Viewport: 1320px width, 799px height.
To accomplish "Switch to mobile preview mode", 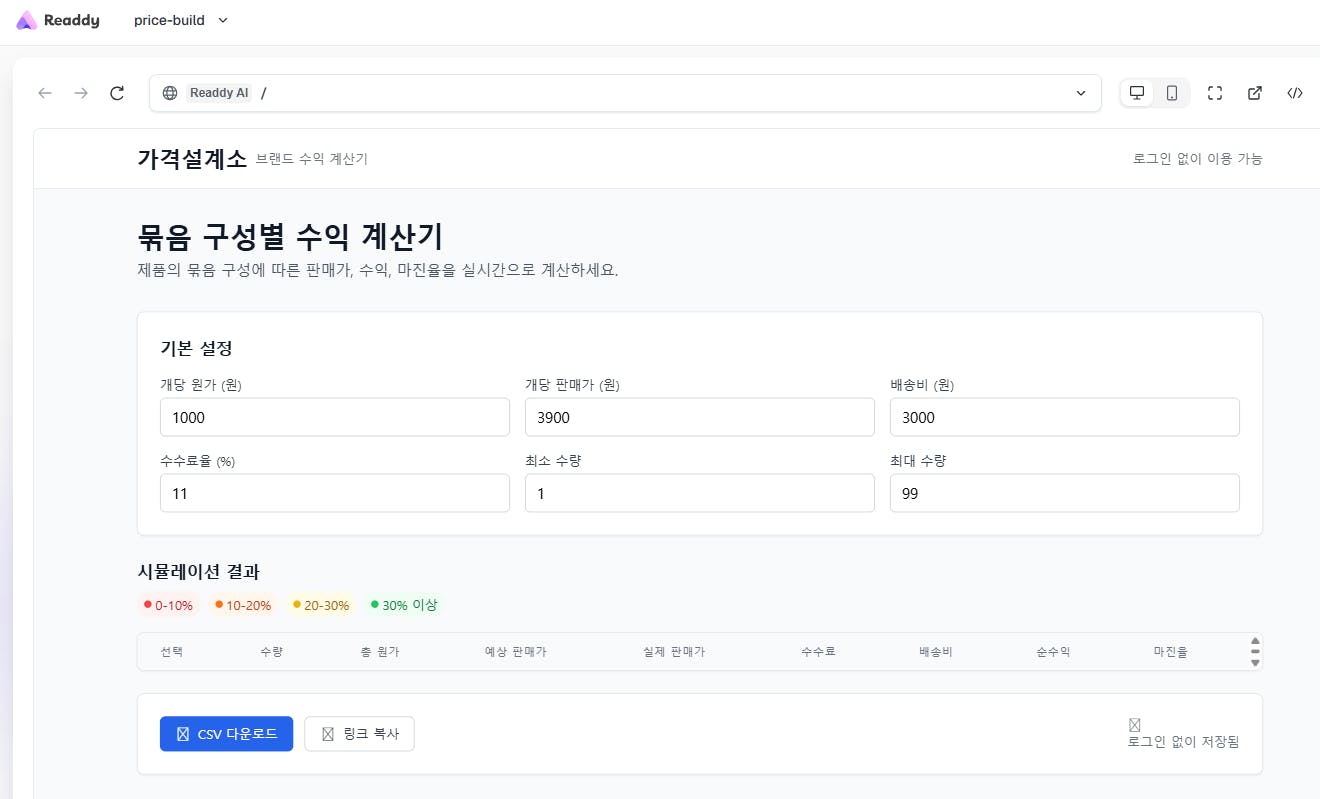I will (1172, 93).
